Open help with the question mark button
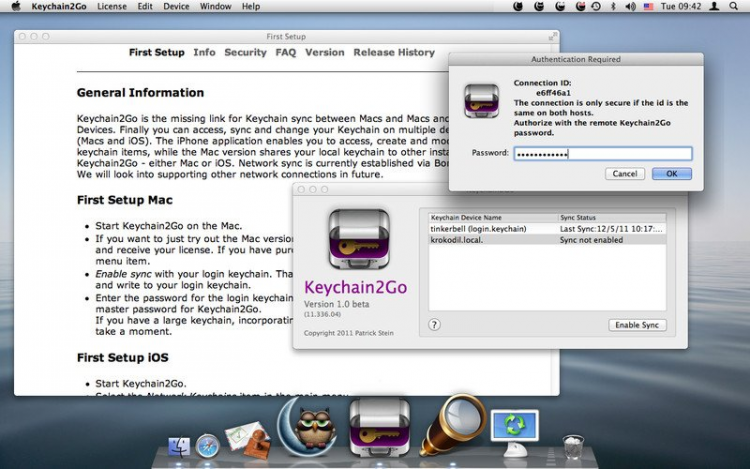Viewport: 750px width, 469px height. pyautogui.click(x=434, y=325)
